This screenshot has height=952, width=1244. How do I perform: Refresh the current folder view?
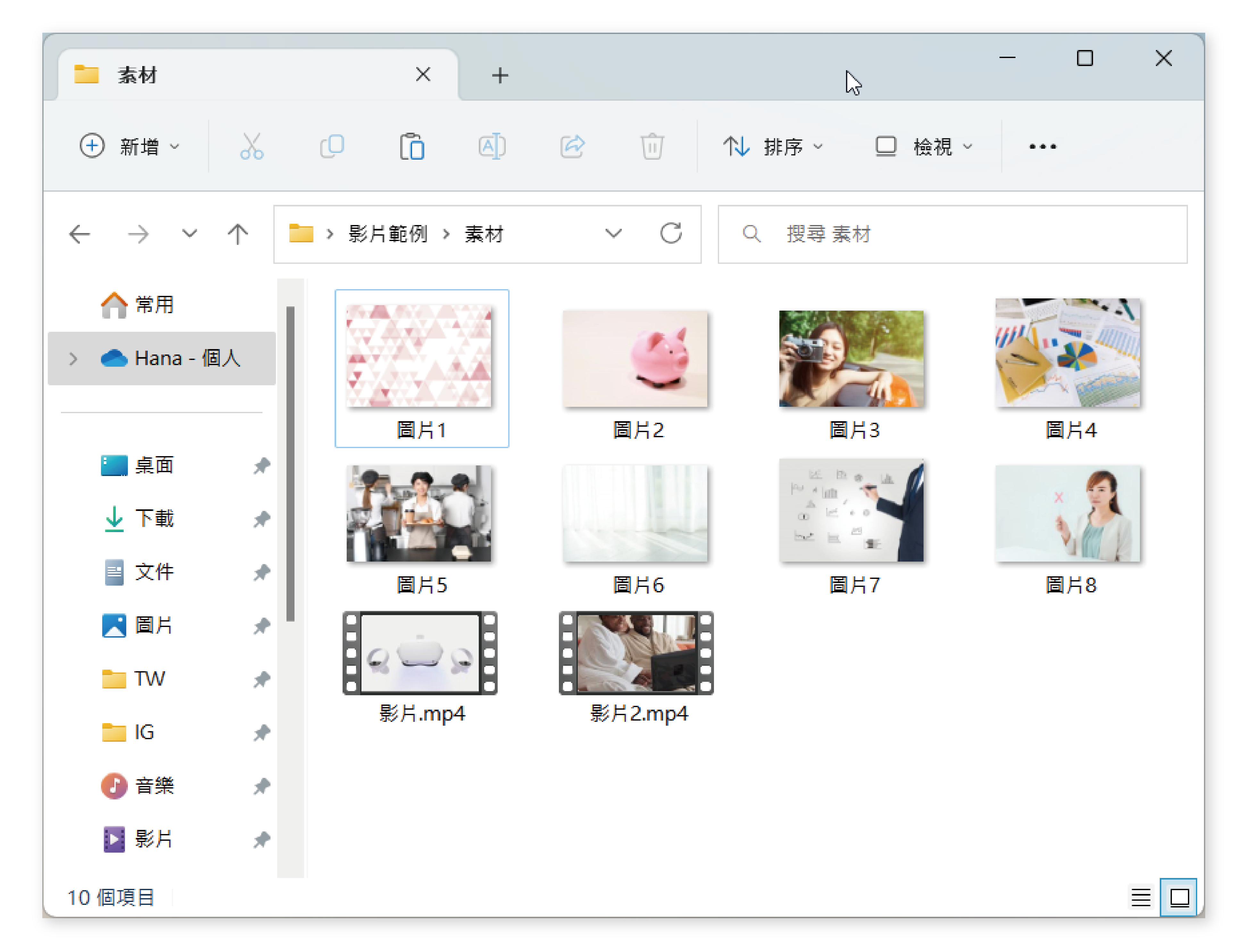pos(671,233)
